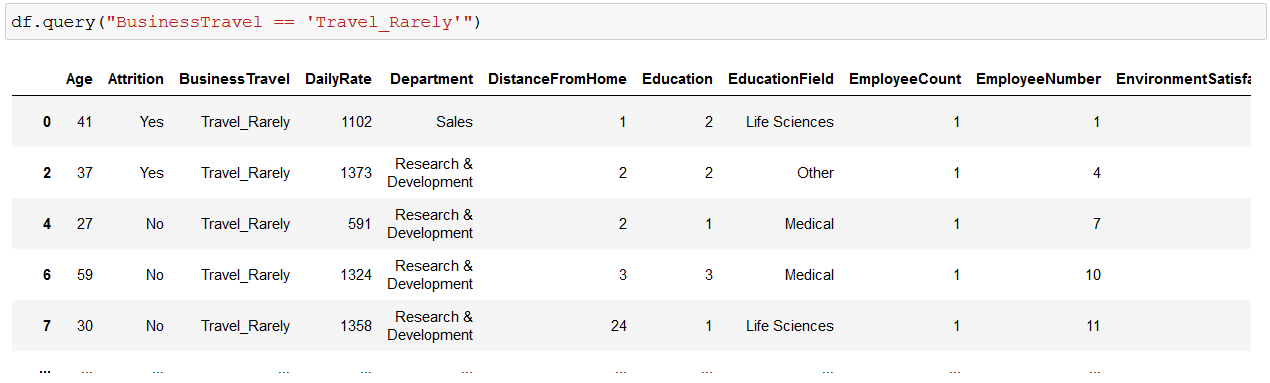The width and height of the screenshot is (1270, 383).
Task: Select row index 4 label
Action: [47, 224]
